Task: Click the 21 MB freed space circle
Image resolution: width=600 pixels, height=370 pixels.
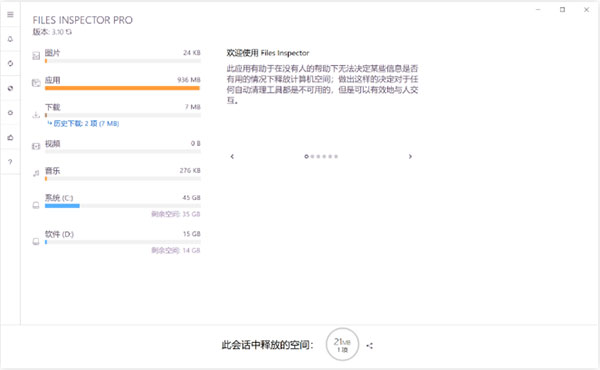Action: coord(342,344)
